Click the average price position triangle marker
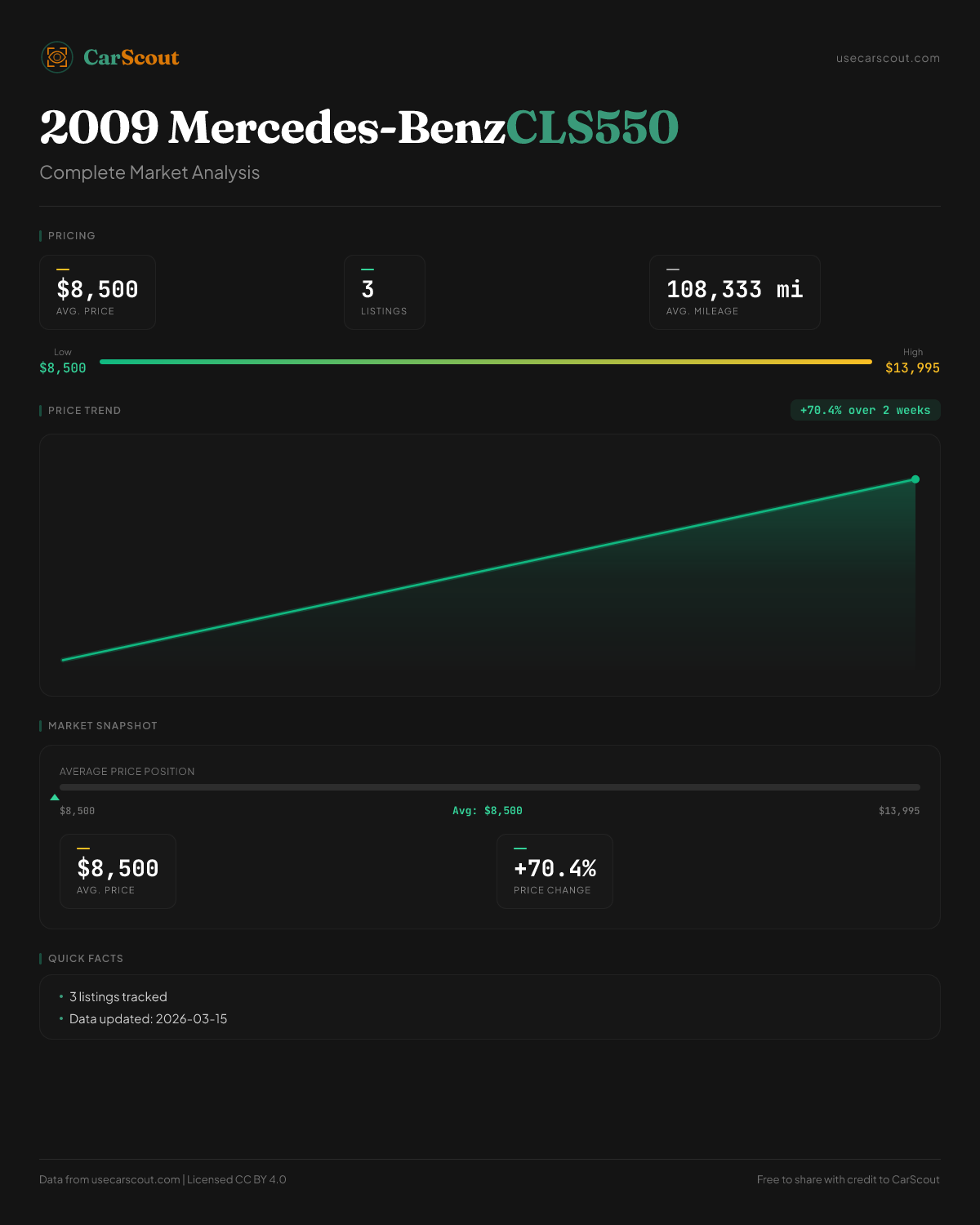The image size is (980, 1225). tap(55, 797)
